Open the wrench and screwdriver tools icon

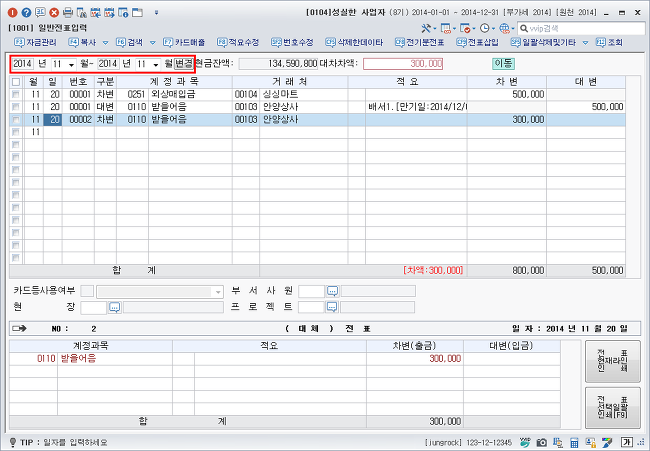pyautogui.click(x=426, y=28)
